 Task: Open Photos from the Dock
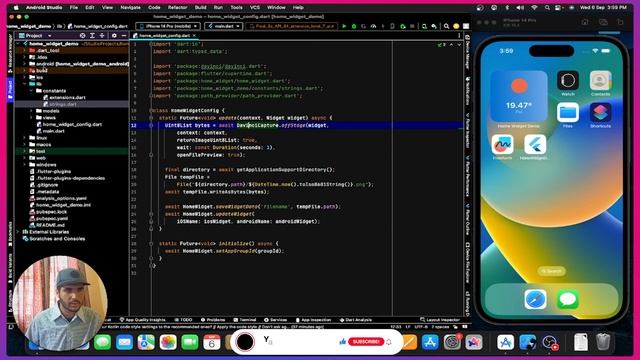168,342
